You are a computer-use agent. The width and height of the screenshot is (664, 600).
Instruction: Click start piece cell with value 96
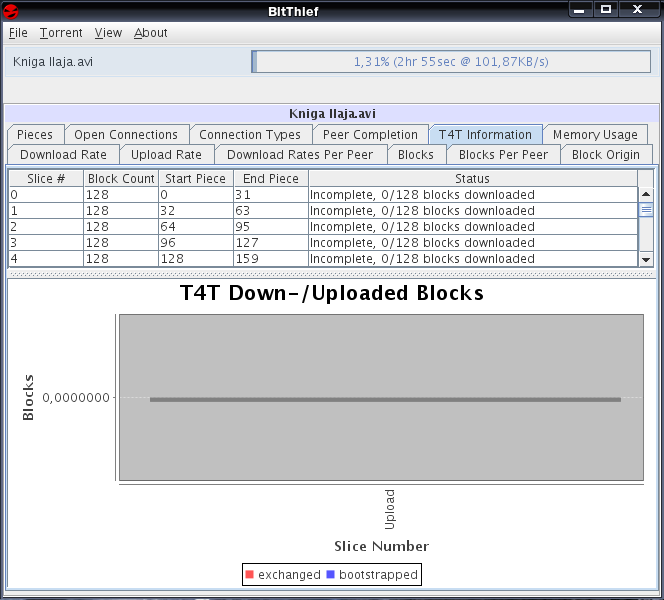196,243
